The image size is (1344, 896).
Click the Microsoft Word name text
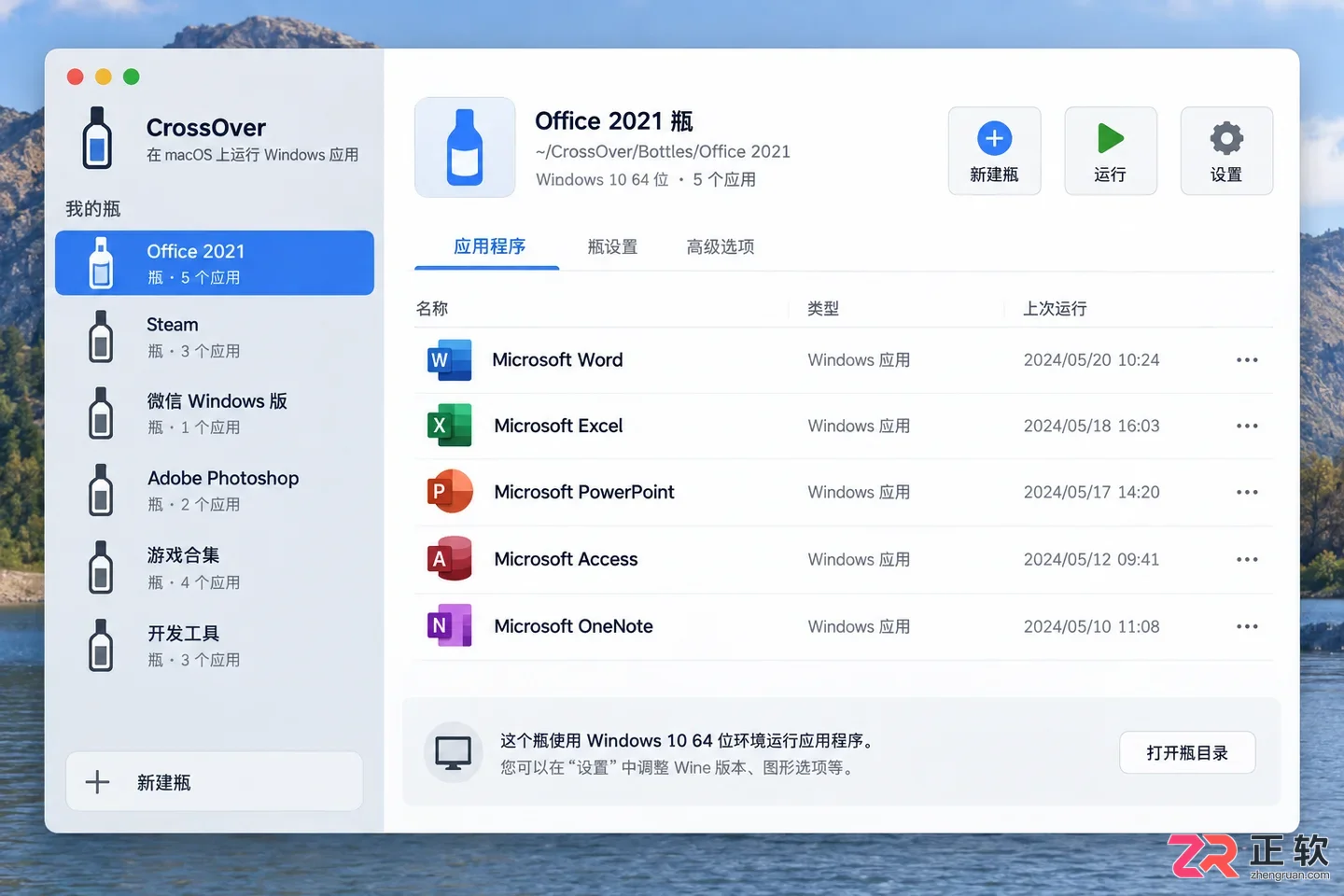click(557, 360)
